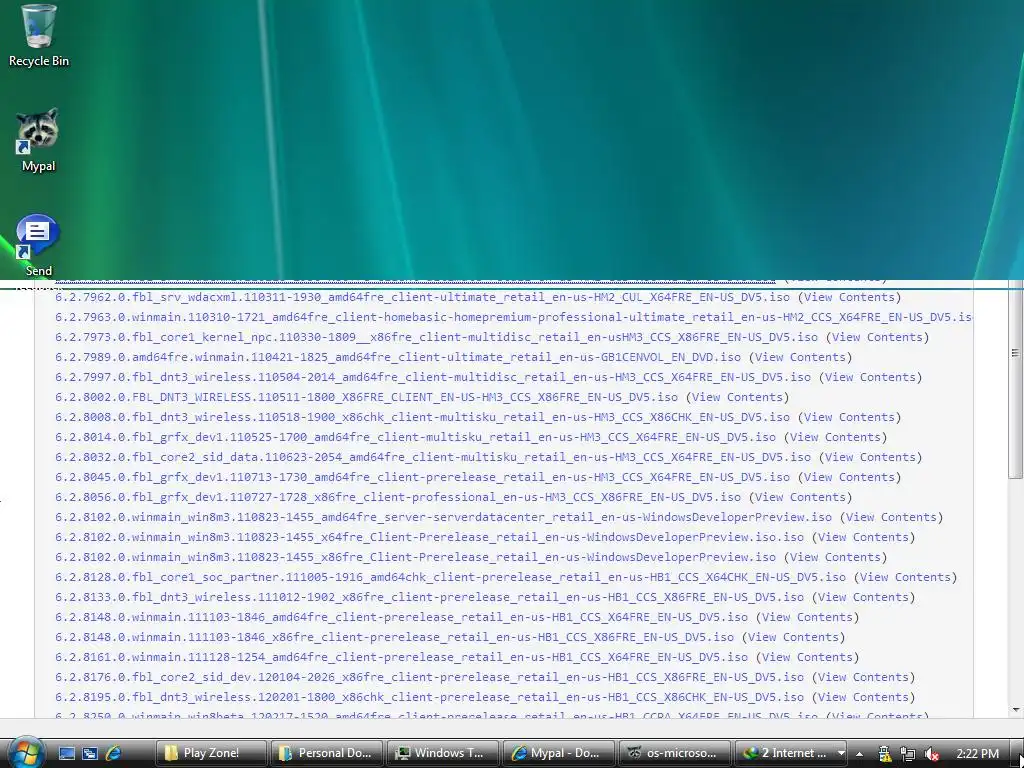Open the muted volume tray icon
This screenshot has height=768, width=1024.
click(931, 754)
